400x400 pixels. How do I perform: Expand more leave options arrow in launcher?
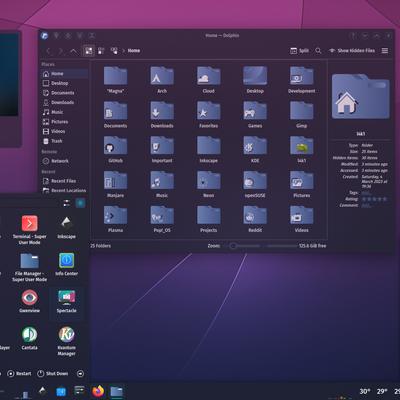pos(80,374)
